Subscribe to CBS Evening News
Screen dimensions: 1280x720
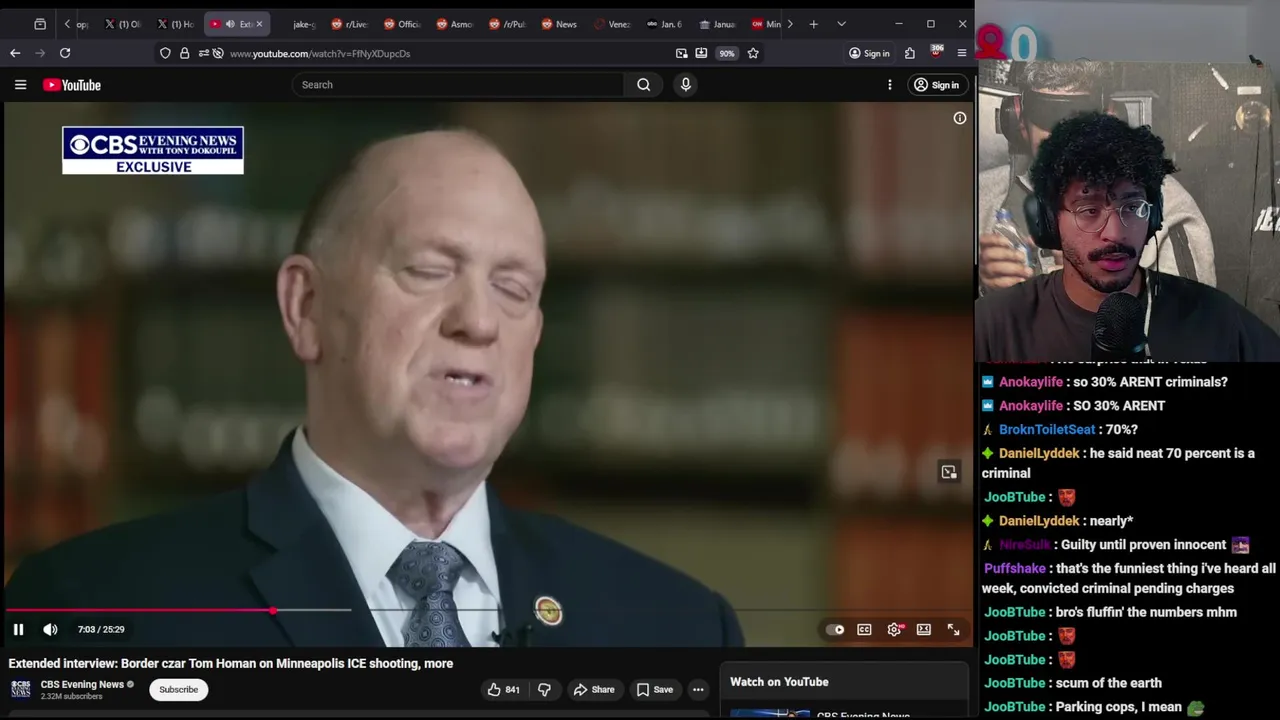(x=179, y=689)
